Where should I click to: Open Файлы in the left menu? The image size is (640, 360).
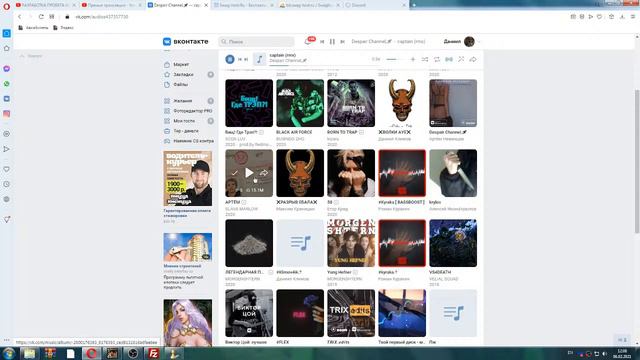180,84
